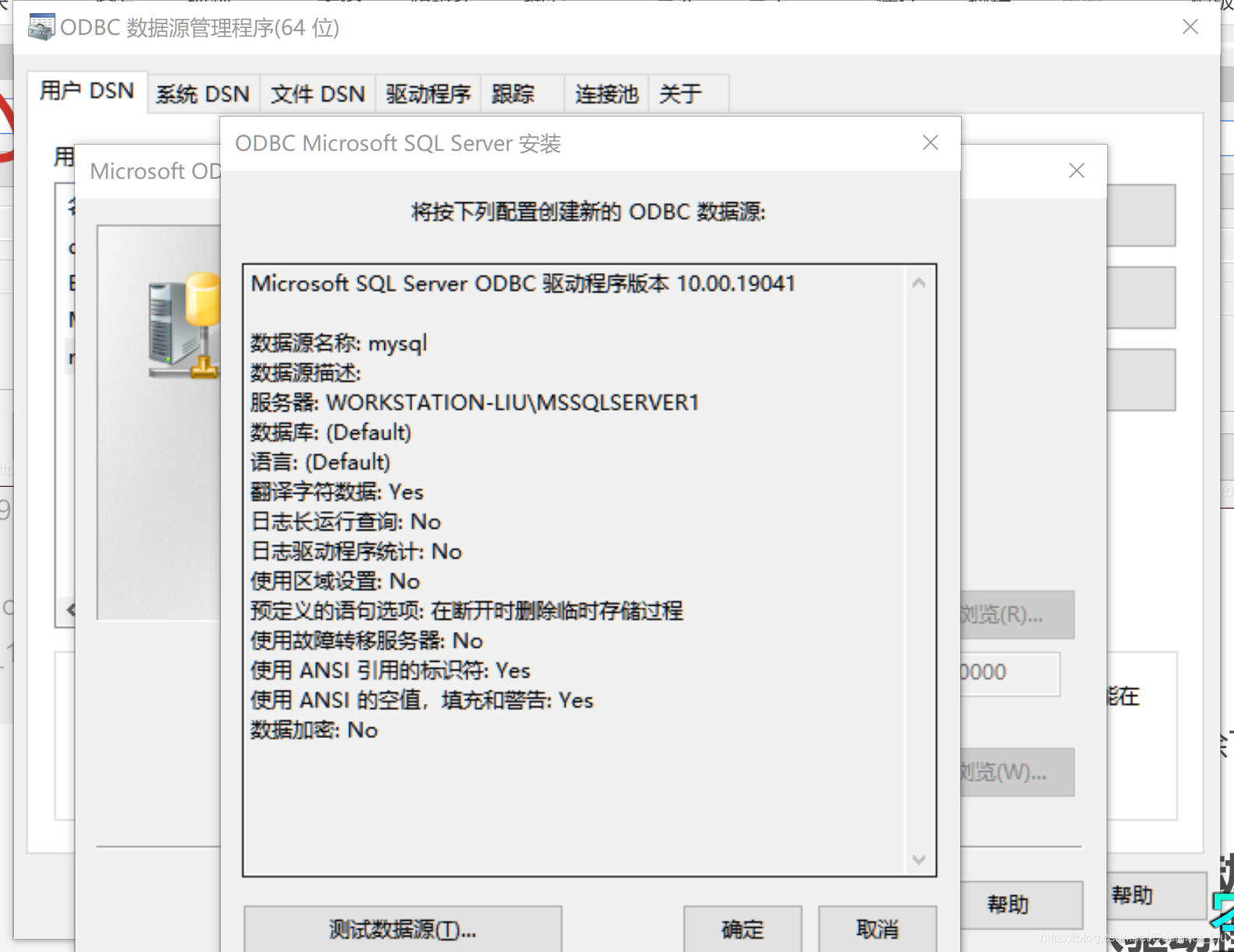The width and height of the screenshot is (1234, 952).
Task: Click the heading 将按下列配置创建新的 ODBC 数据源
Action: (x=589, y=212)
